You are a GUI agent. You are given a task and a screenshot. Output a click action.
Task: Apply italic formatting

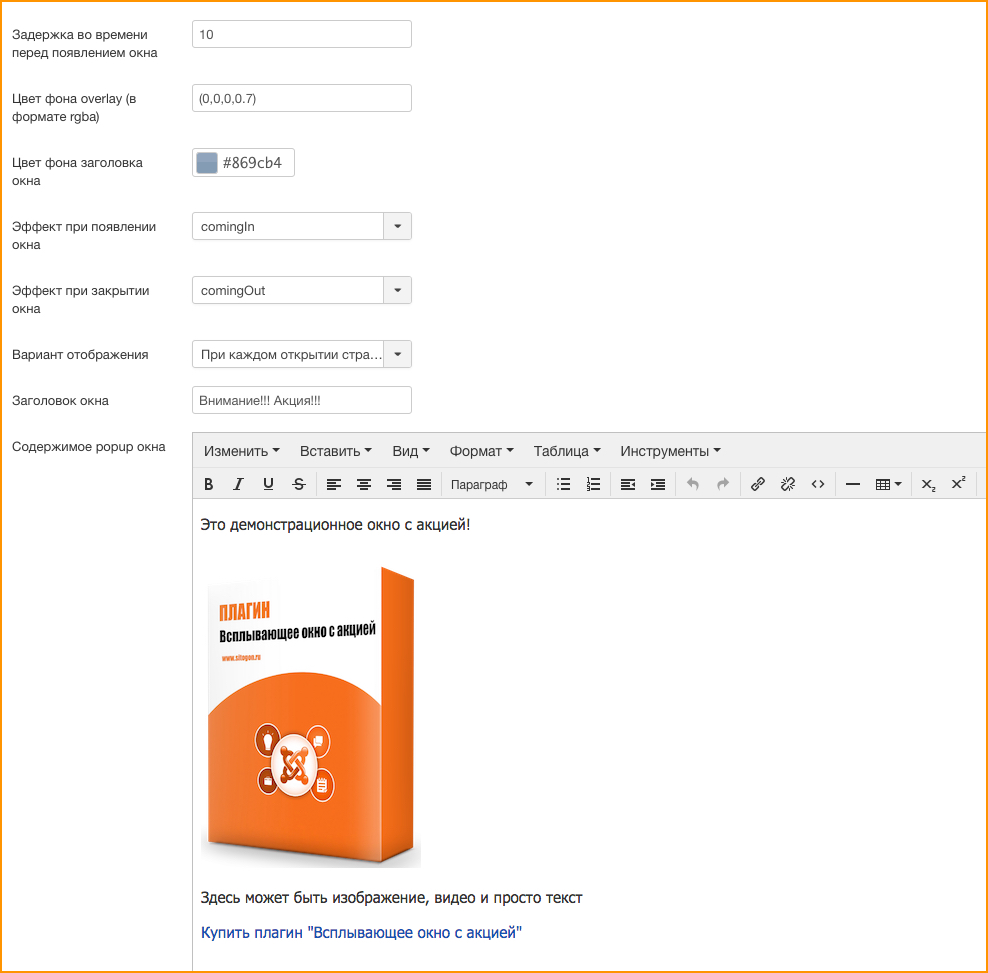238,484
